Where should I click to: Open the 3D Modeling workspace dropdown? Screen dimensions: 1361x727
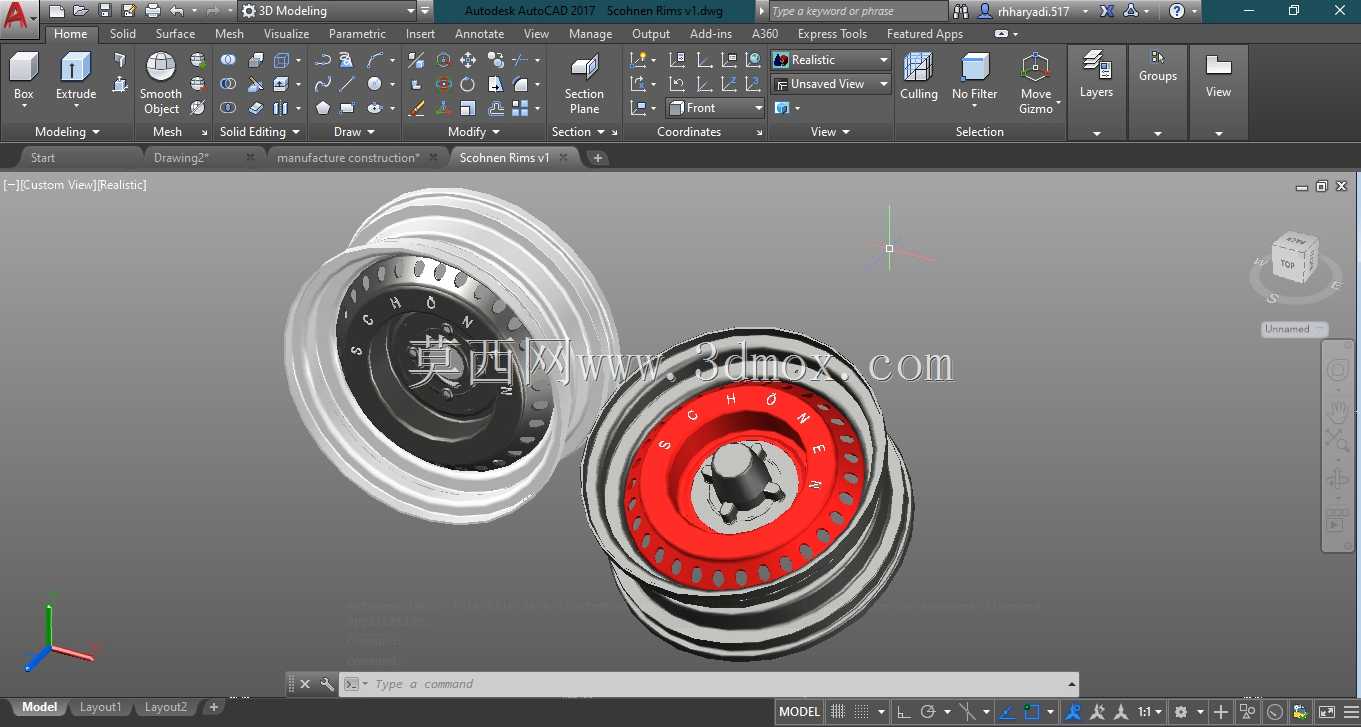point(328,11)
